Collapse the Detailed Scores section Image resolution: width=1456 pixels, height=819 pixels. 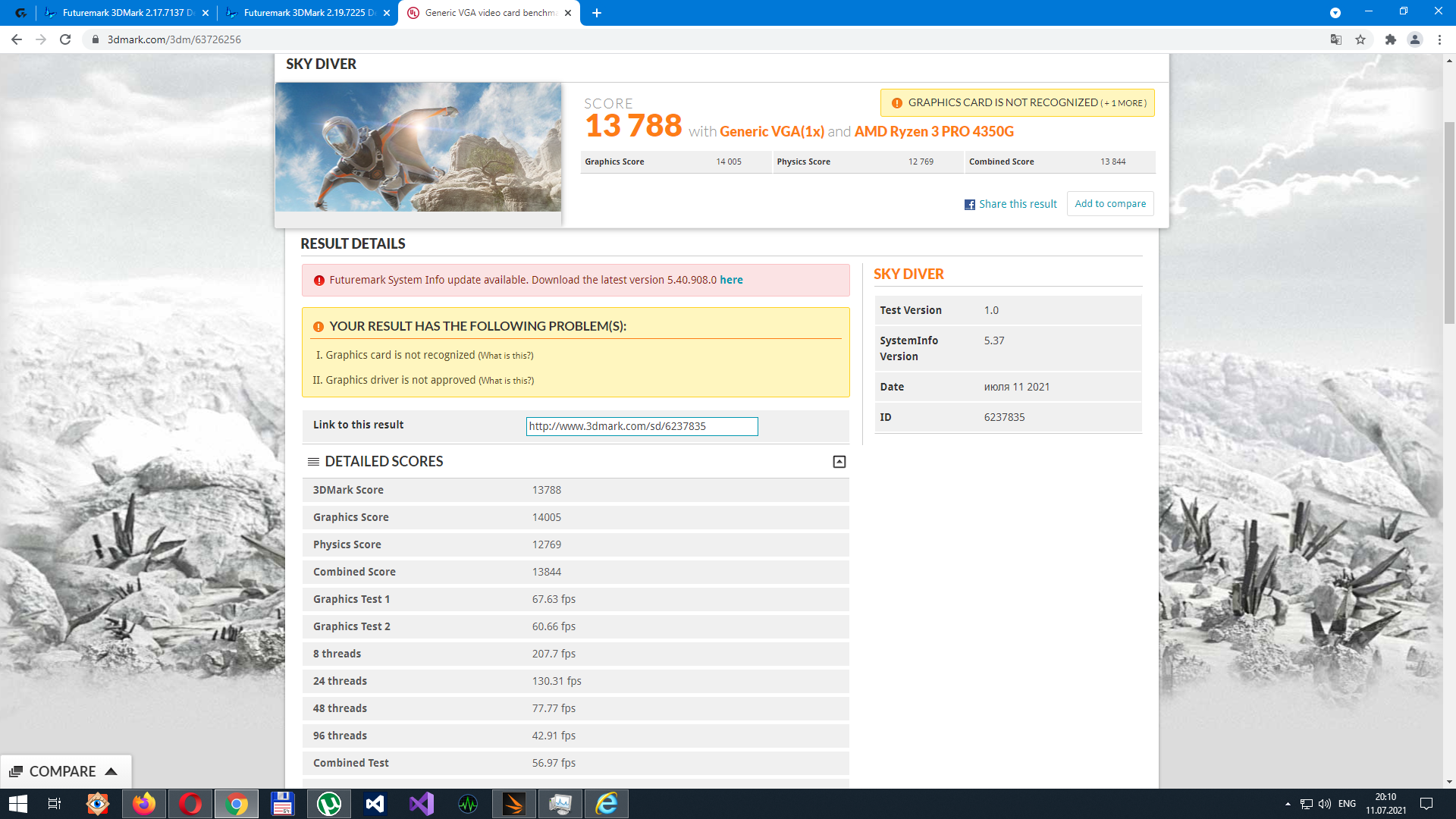[839, 462]
